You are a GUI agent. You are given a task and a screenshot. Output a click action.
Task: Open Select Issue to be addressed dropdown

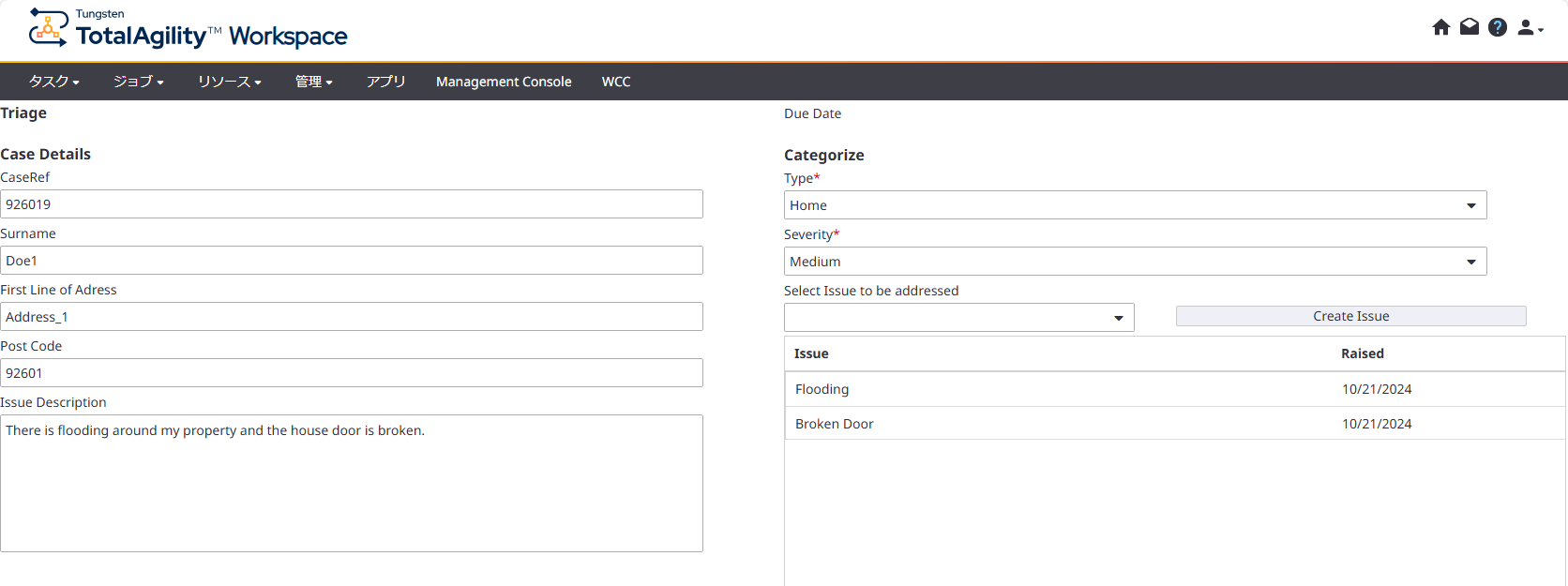pyautogui.click(x=958, y=318)
